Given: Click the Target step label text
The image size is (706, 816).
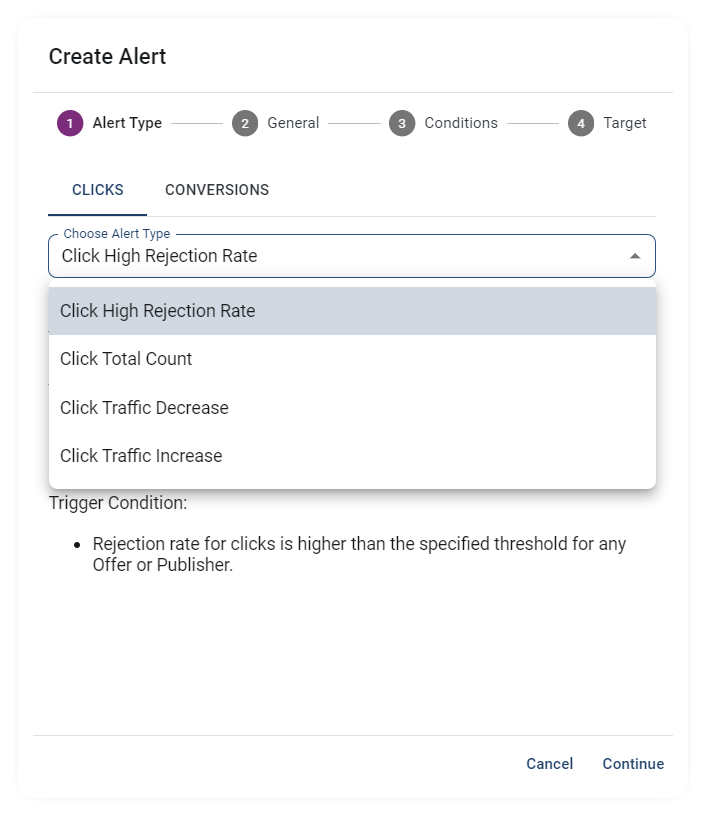Looking at the screenshot, I should point(624,122).
